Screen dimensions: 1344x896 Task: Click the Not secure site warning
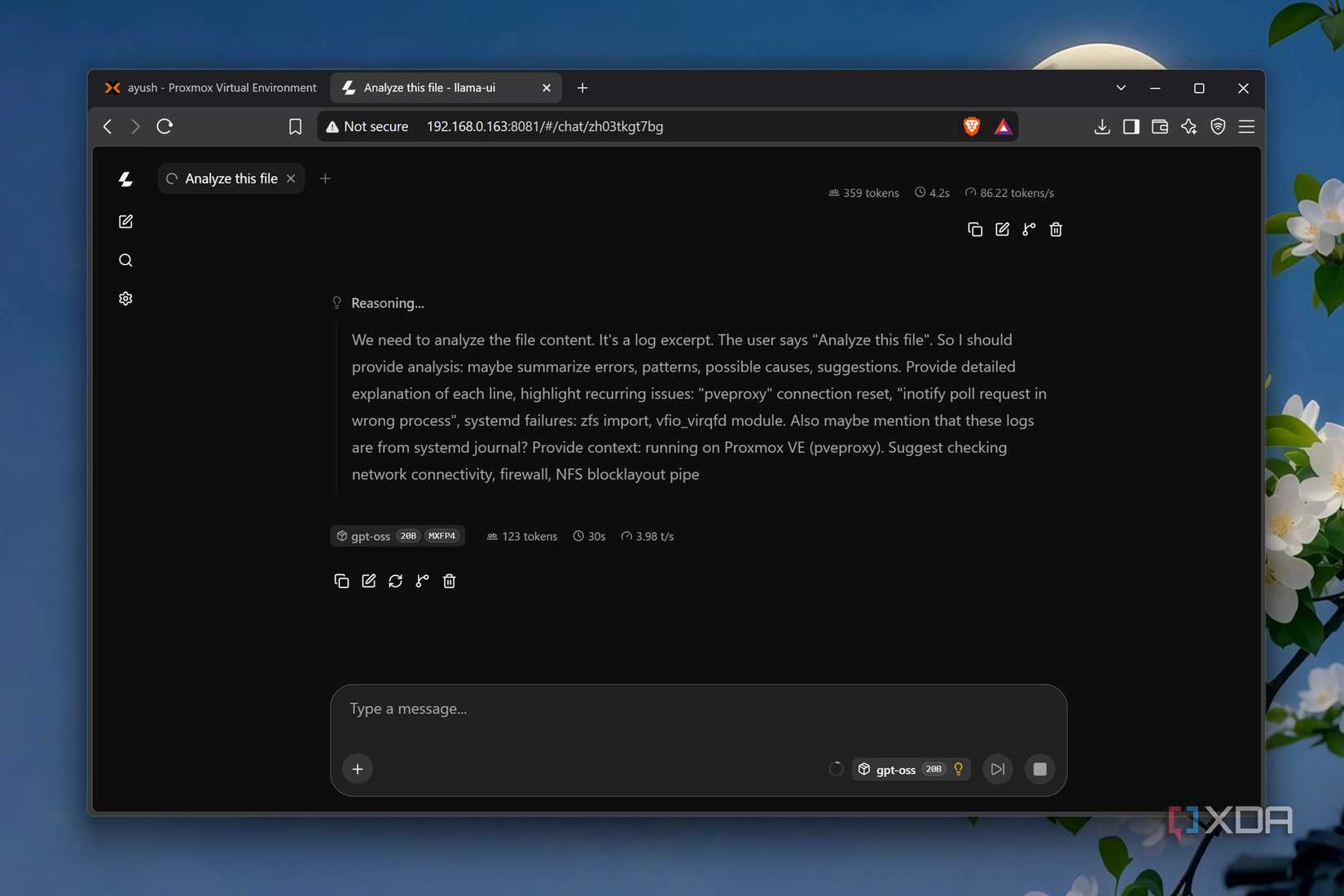367,126
